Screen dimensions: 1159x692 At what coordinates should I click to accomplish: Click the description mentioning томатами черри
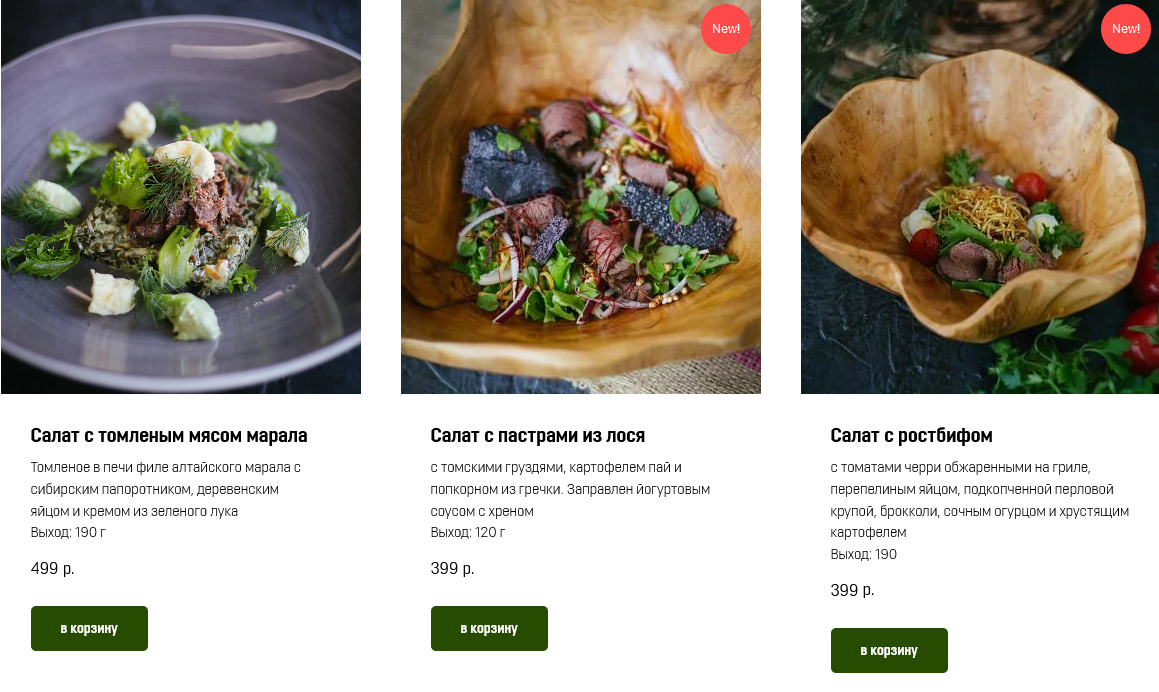[979, 500]
